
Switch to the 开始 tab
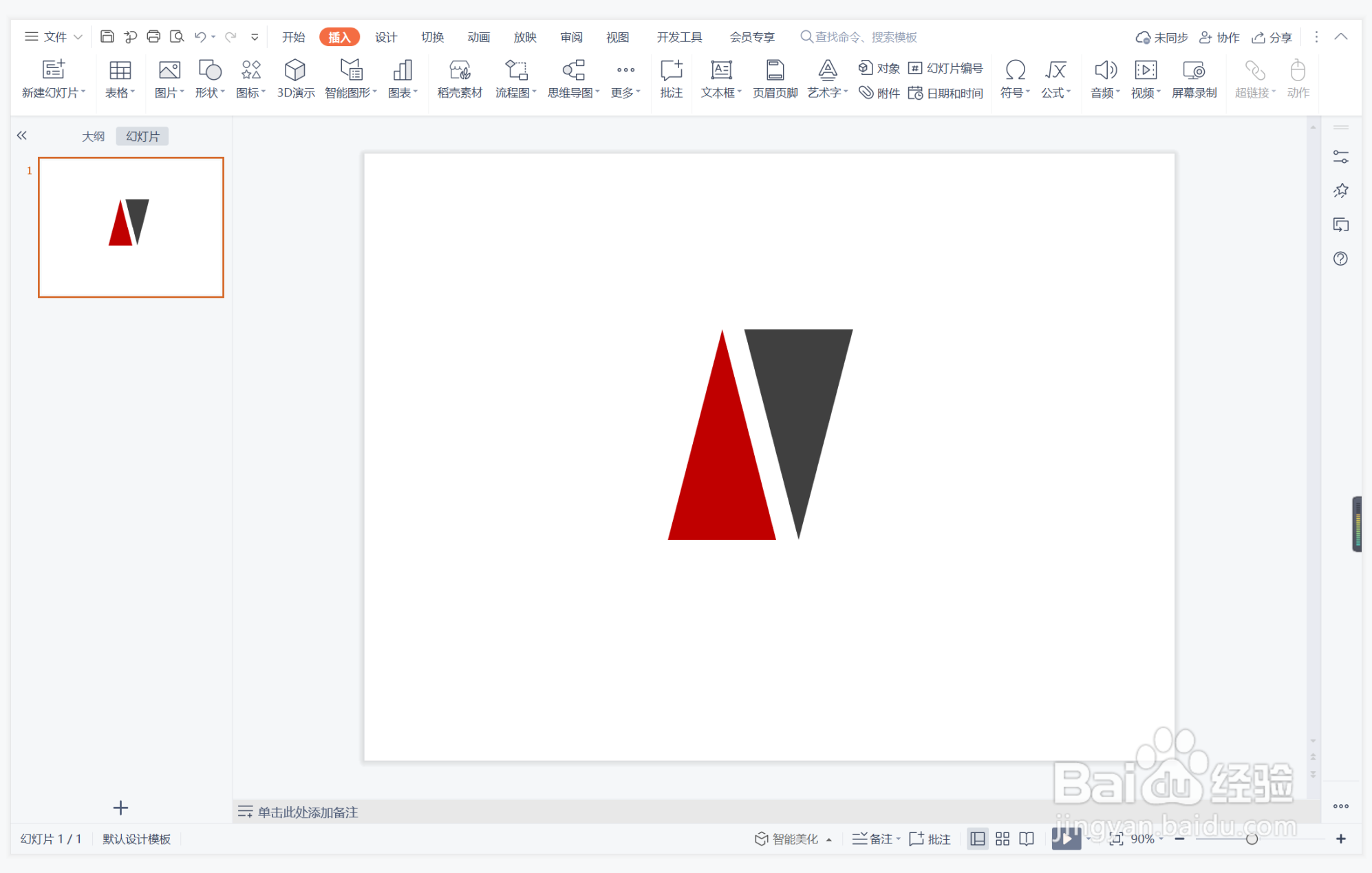(x=293, y=37)
